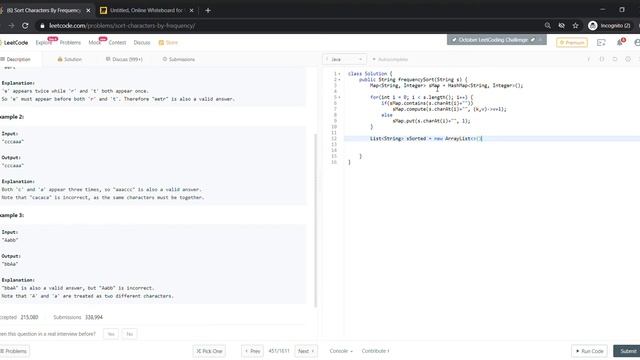Open the Incognito profile icon
This screenshot has height=360, width=640.
click(x=593, y=26)
